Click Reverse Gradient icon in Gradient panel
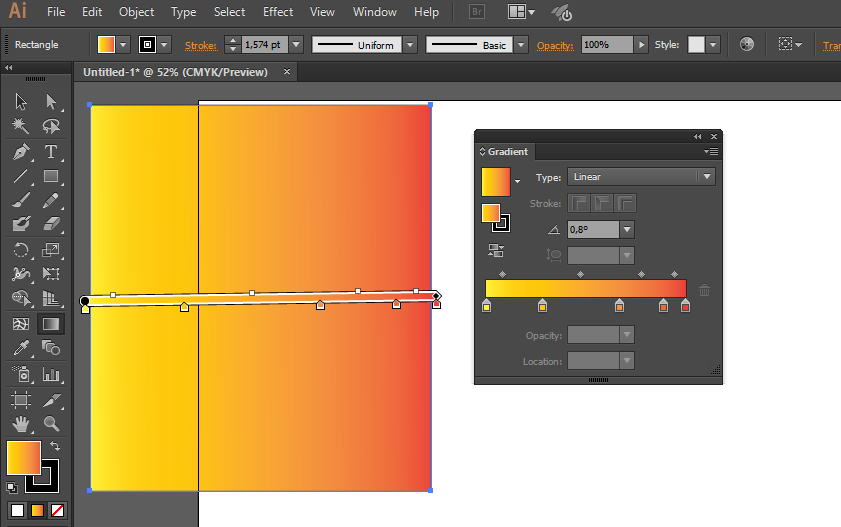The width and height of the screenshot is (841, 527). (x=496, y=250)
